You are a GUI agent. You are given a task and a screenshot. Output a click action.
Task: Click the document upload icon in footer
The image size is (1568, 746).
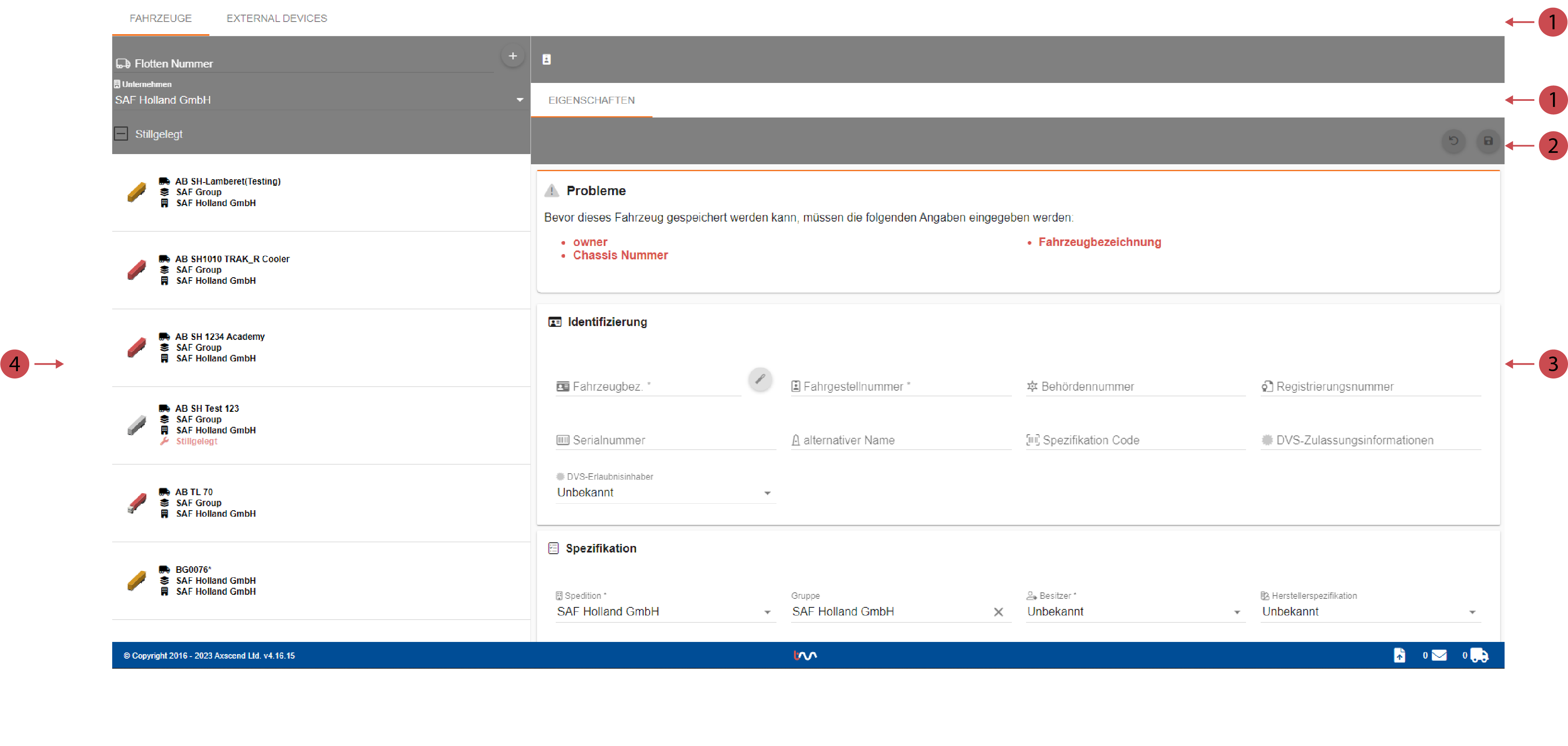[x=1399, y=655]
